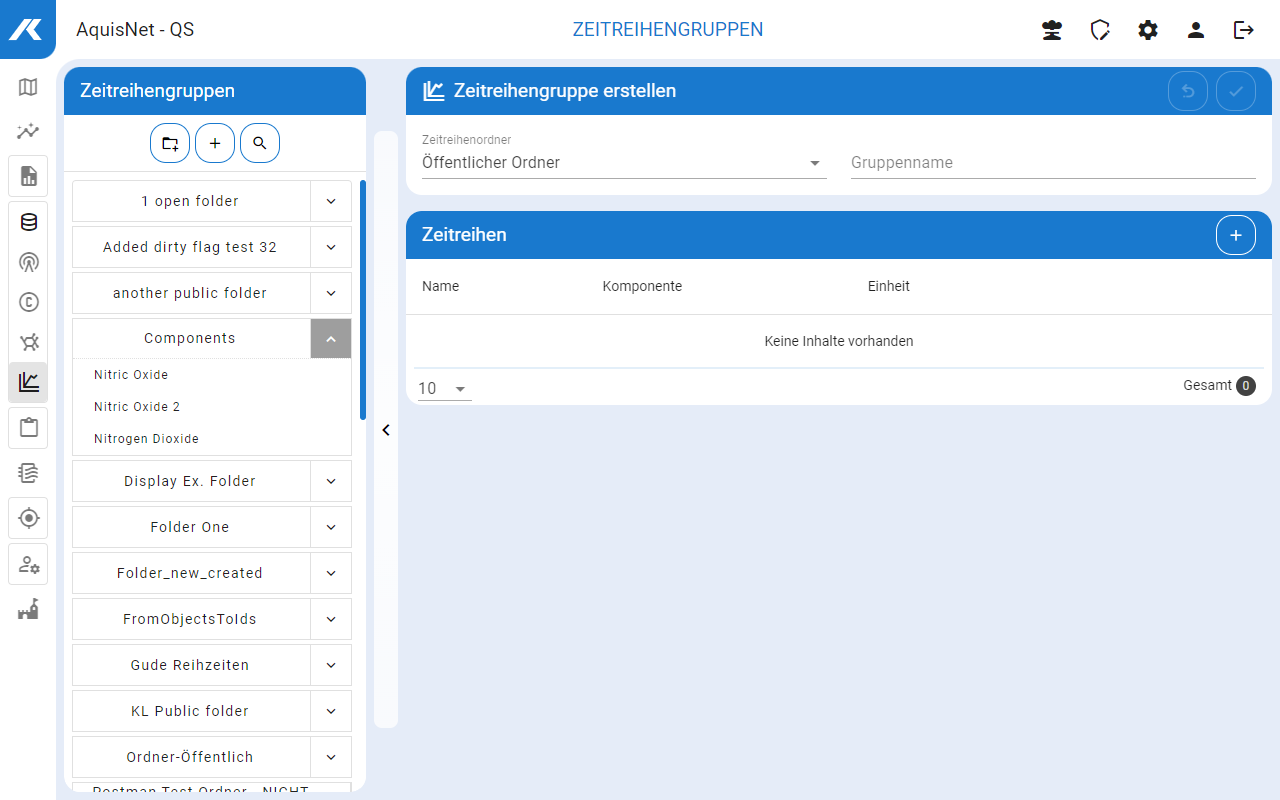
Task: Click the plus button in Zeitreihengruppen panel
Action: click(x=215, y=144)
